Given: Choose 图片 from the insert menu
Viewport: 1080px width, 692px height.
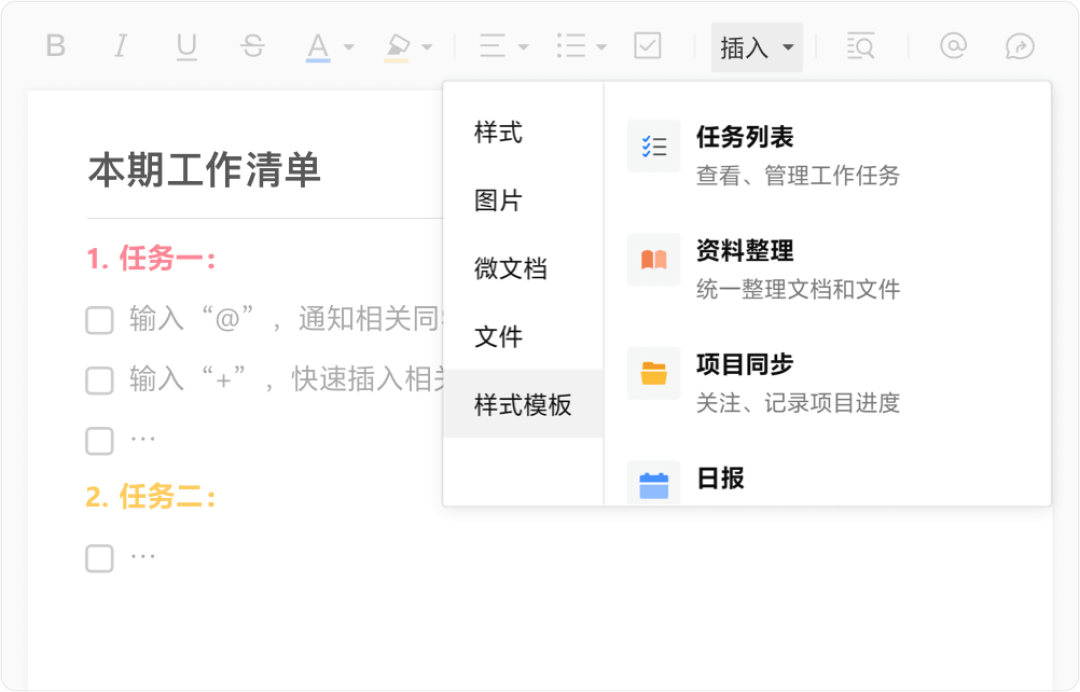Looking at the screenshot, I should click(498, 200).
